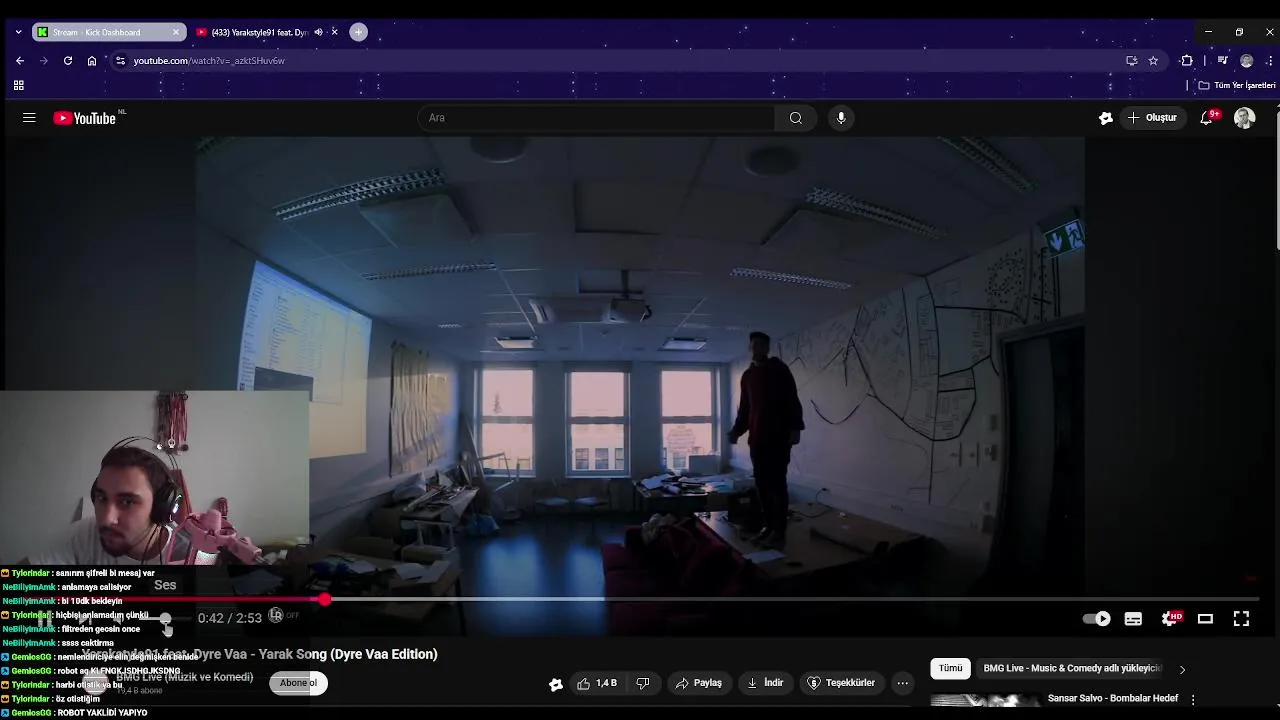Click the search magnifier button
Screen dimensions: 1280x720
795,118
